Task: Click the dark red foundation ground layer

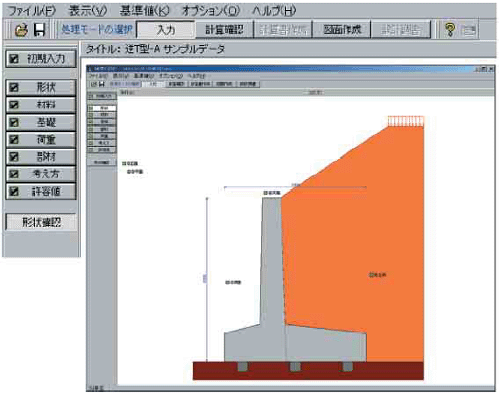Action: coord(308,371)
